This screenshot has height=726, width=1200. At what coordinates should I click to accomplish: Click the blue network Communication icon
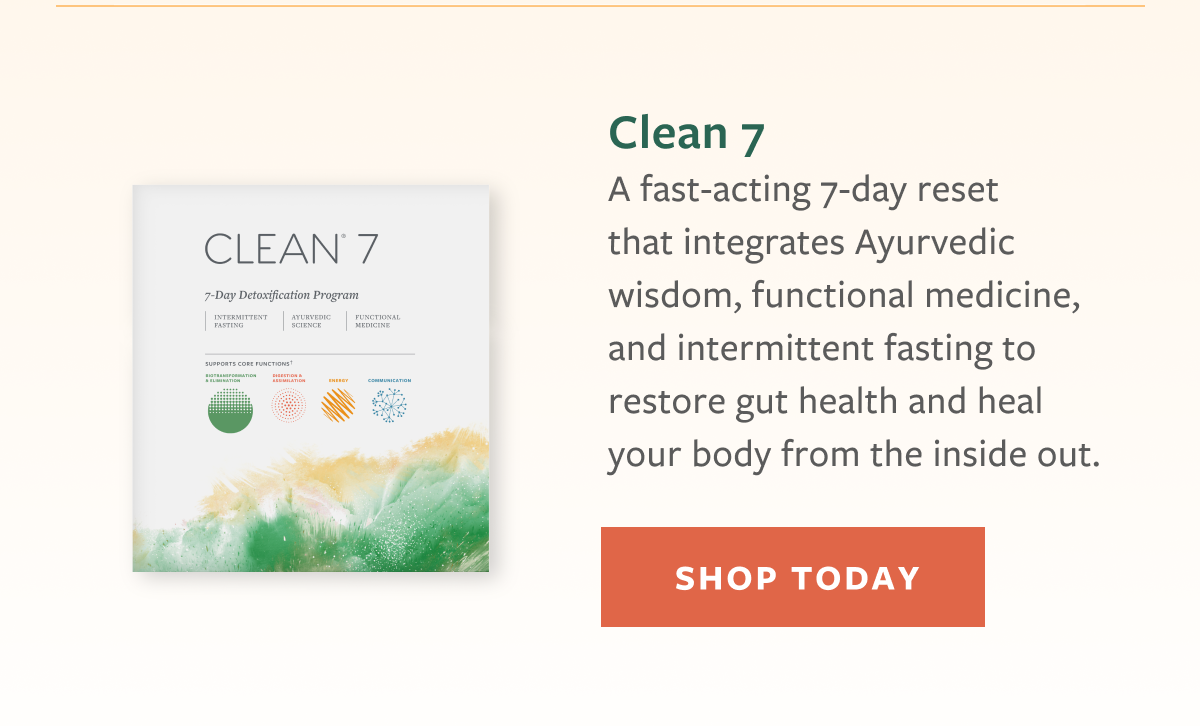click(x=389, y=405)
